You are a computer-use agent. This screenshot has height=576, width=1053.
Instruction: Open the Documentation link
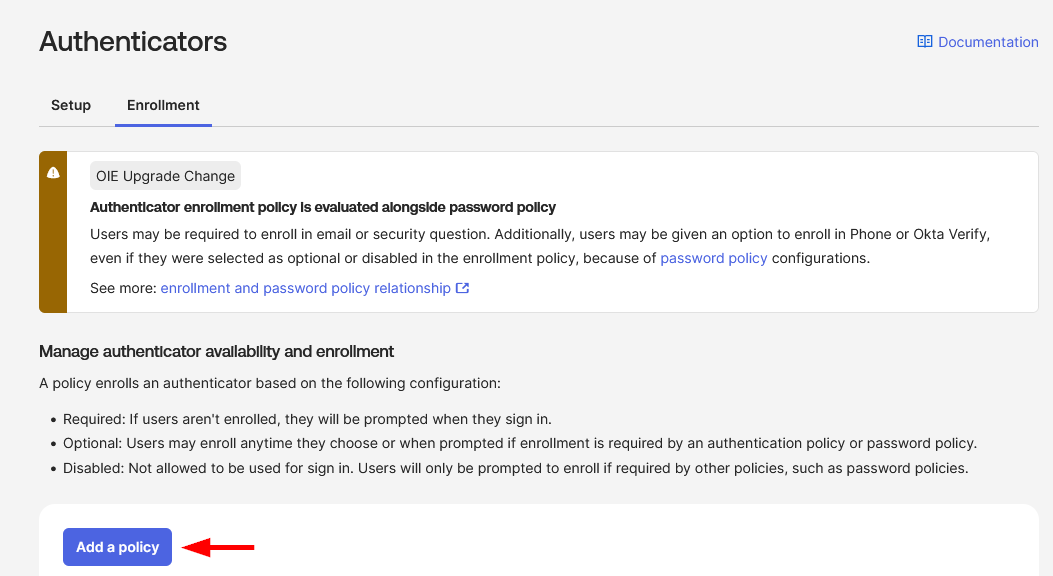click(988, 42)
